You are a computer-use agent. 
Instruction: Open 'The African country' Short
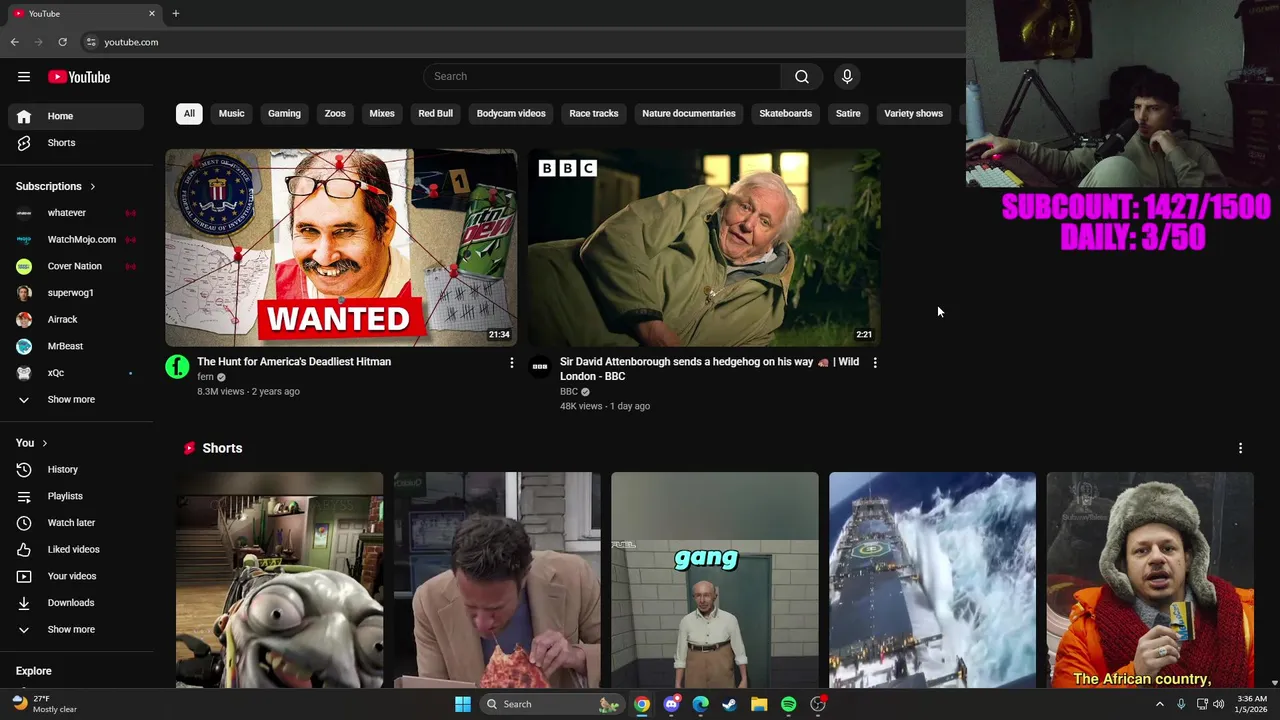coord(1150,580)
